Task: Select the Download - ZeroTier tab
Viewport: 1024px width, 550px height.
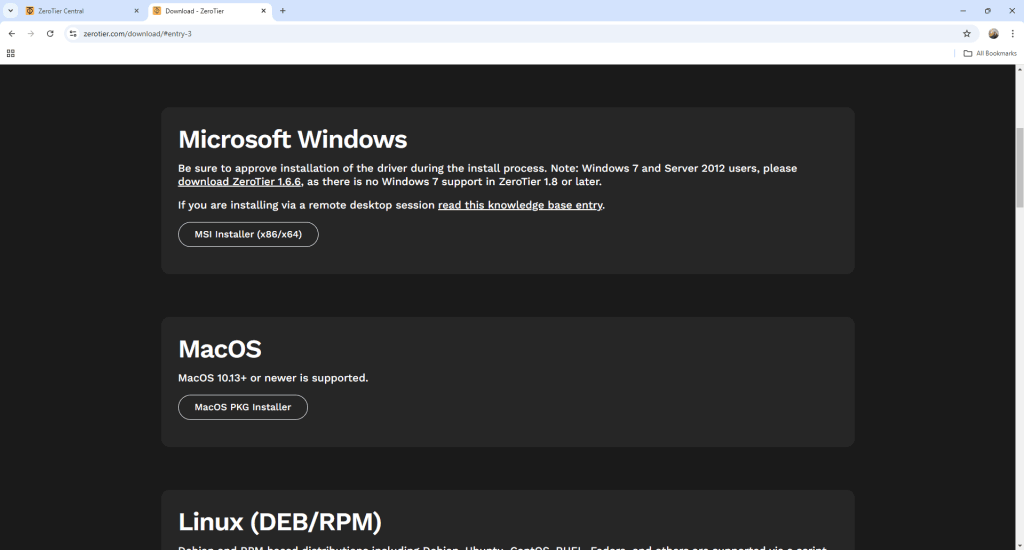Action: click(200, 11)
